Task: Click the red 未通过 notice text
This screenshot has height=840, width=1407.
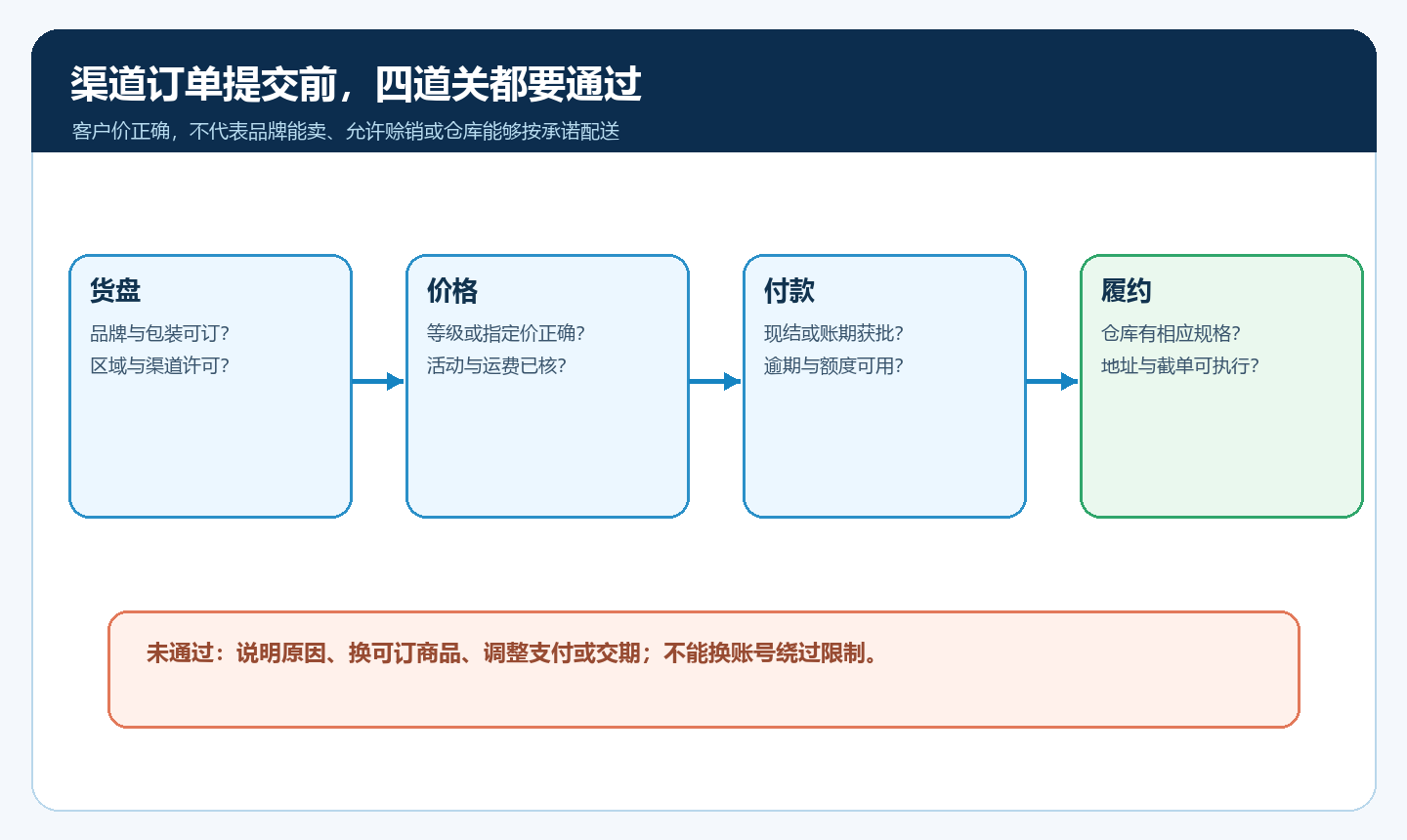Action: coord(514,652)
